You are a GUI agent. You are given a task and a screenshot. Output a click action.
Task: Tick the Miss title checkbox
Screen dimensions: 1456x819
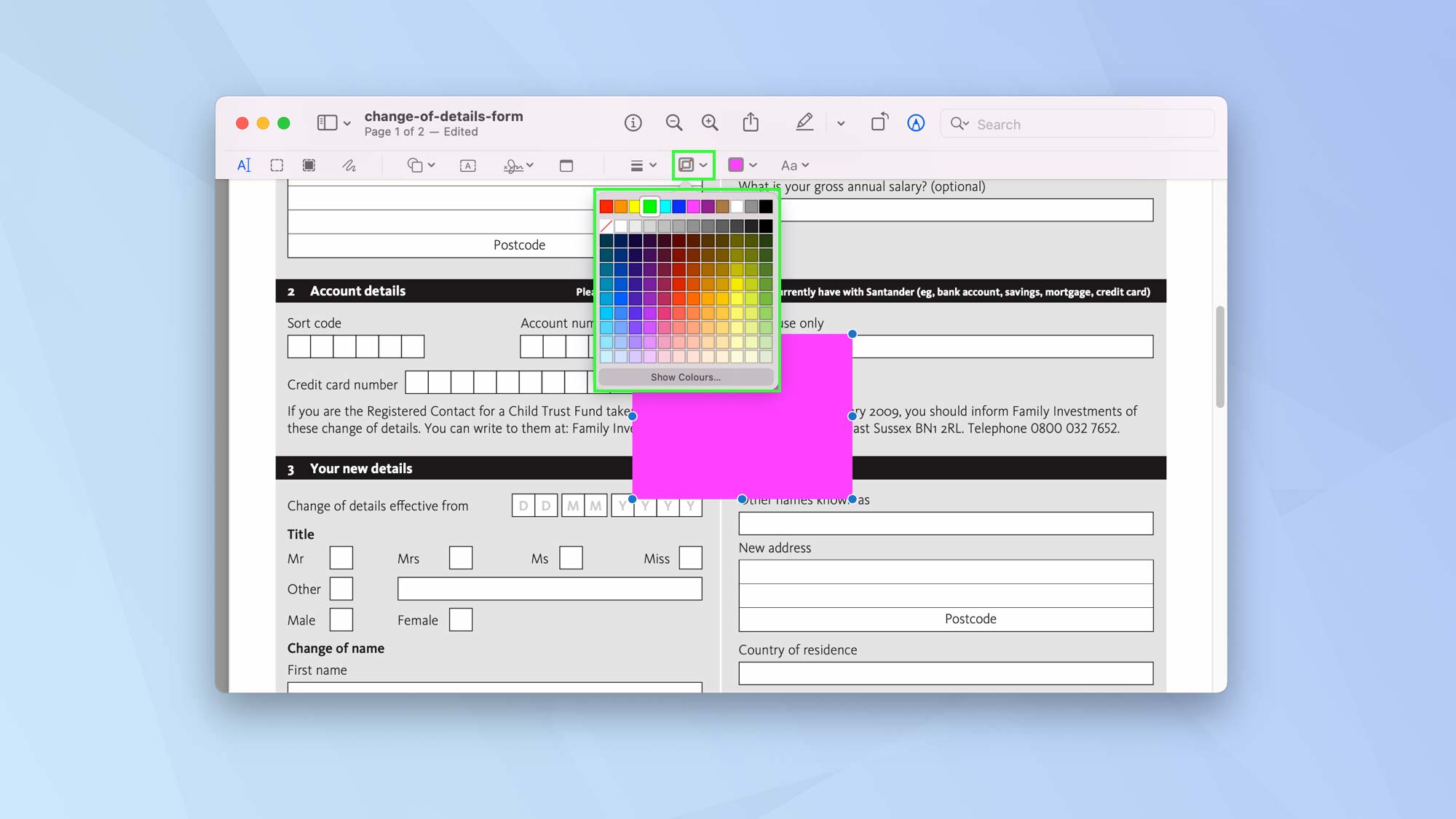[x=690, y=558]
